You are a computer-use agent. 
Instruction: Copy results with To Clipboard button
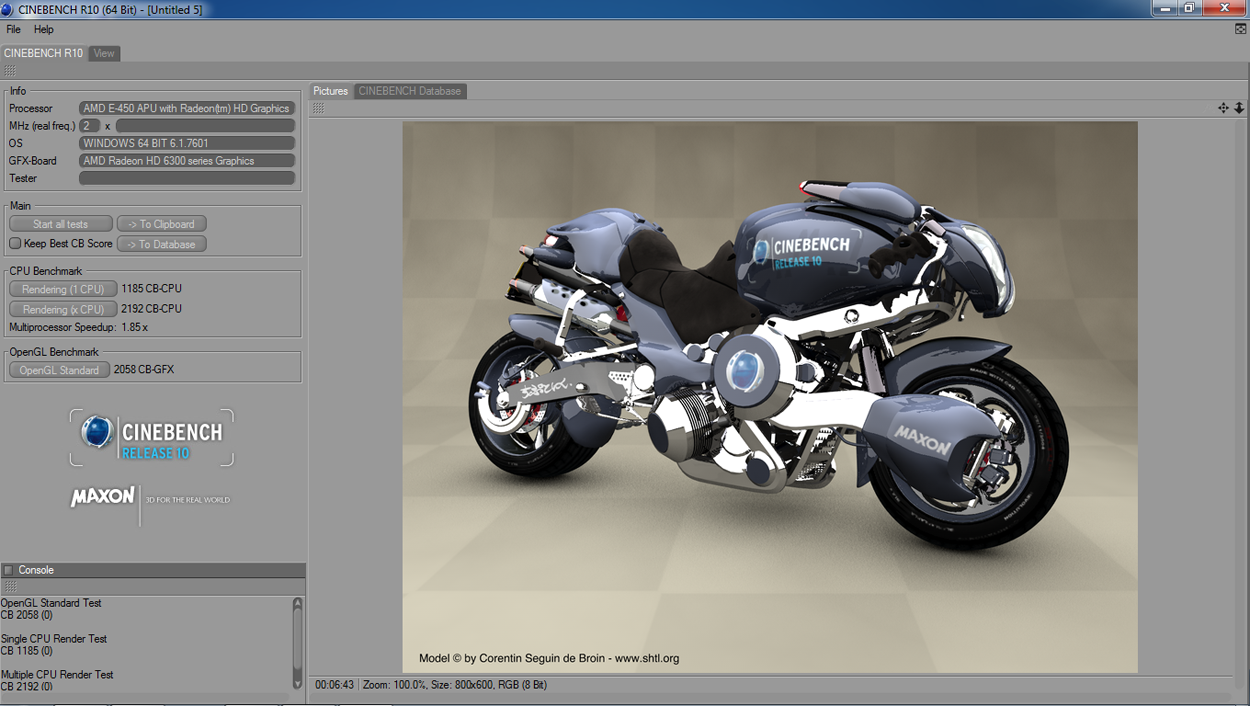[x=162, y=224]
